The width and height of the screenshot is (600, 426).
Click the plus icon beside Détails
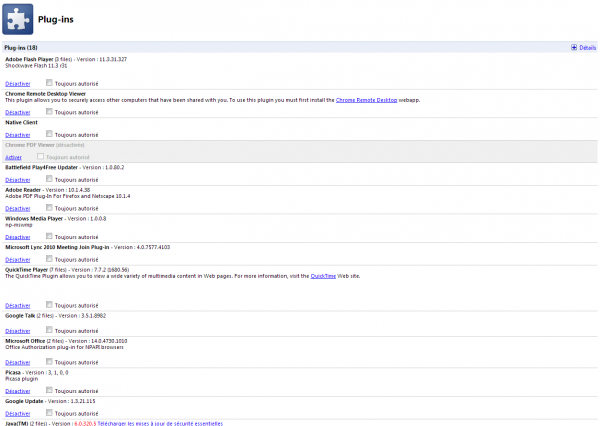574,47
